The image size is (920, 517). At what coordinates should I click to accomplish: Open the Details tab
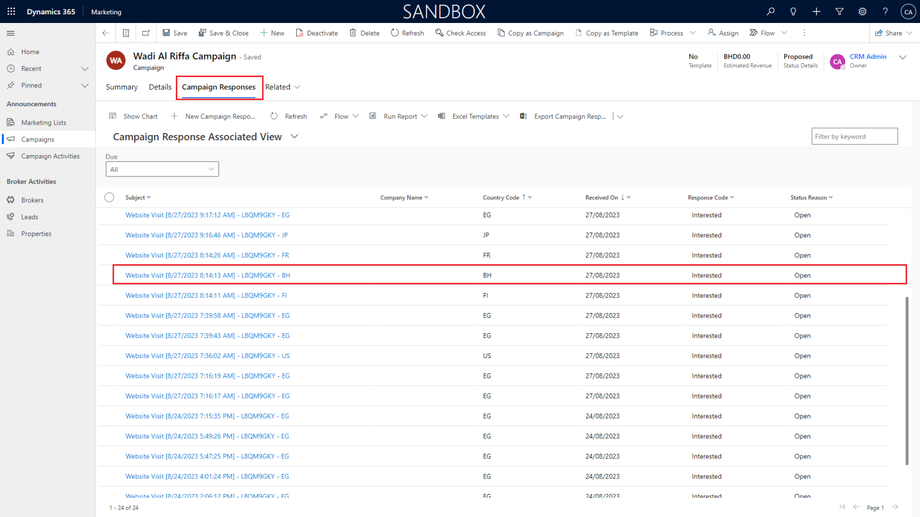[x=160, y=87]
